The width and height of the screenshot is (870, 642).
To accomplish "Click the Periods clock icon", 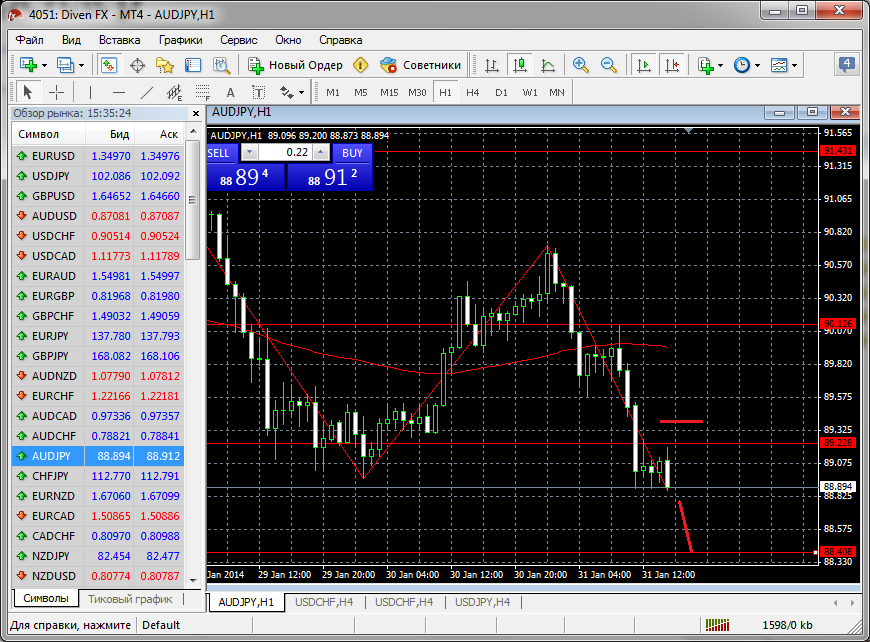I will 741,65.
